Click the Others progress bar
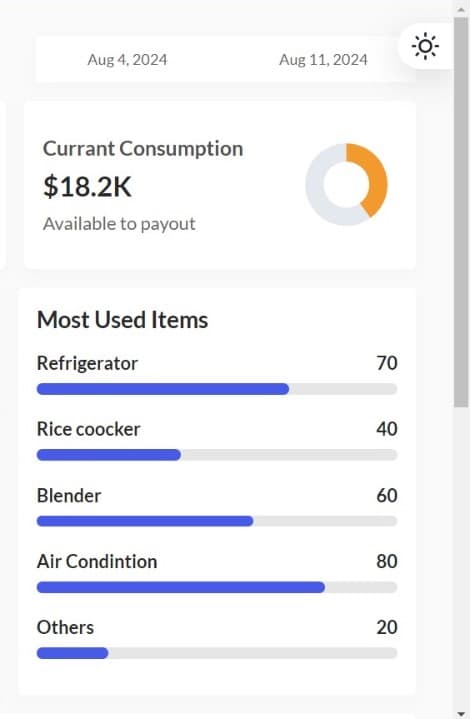 click(217, 653)
